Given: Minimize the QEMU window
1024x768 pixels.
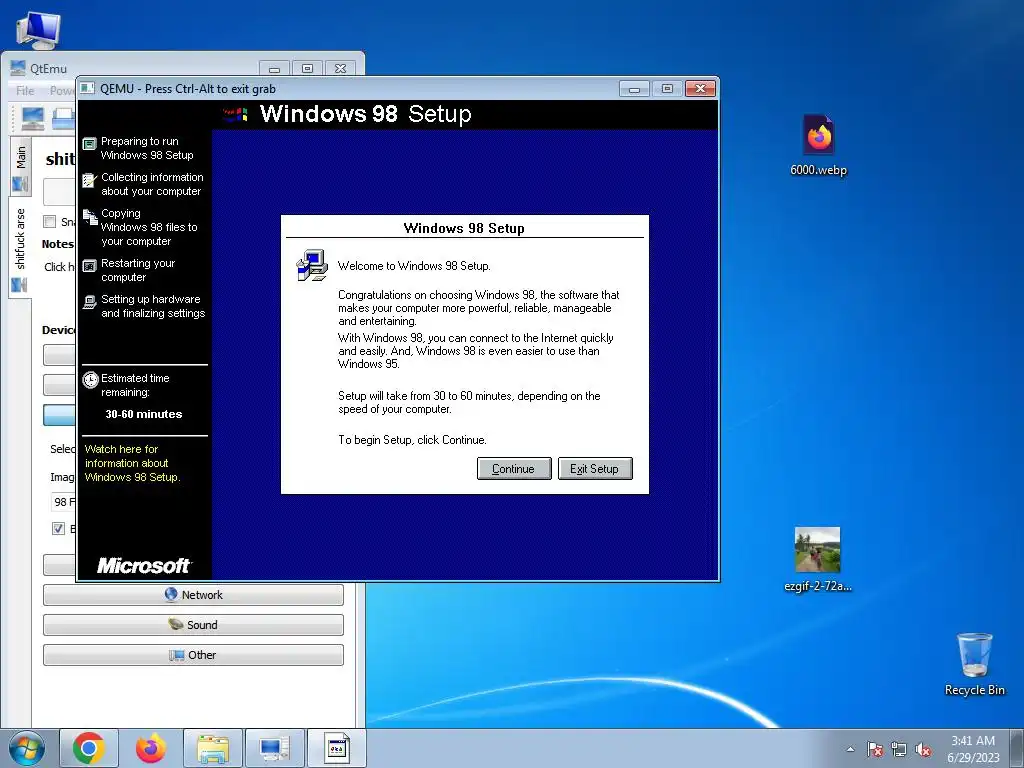Looking at the screenshot, I should pyautogui.click(x=634, y=89).
